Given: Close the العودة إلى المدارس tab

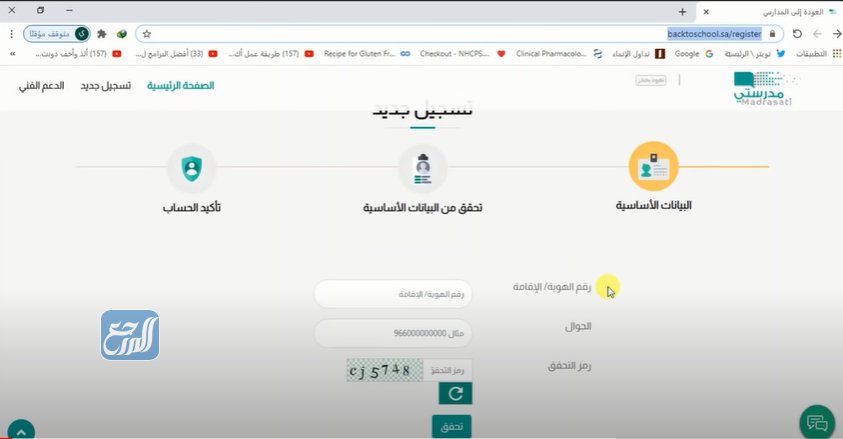Looking at the screenshot, I should [706, 12].
